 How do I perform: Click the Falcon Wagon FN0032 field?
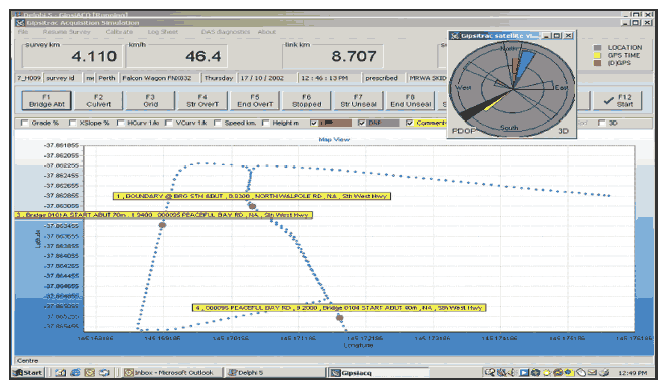coord(160,78)
